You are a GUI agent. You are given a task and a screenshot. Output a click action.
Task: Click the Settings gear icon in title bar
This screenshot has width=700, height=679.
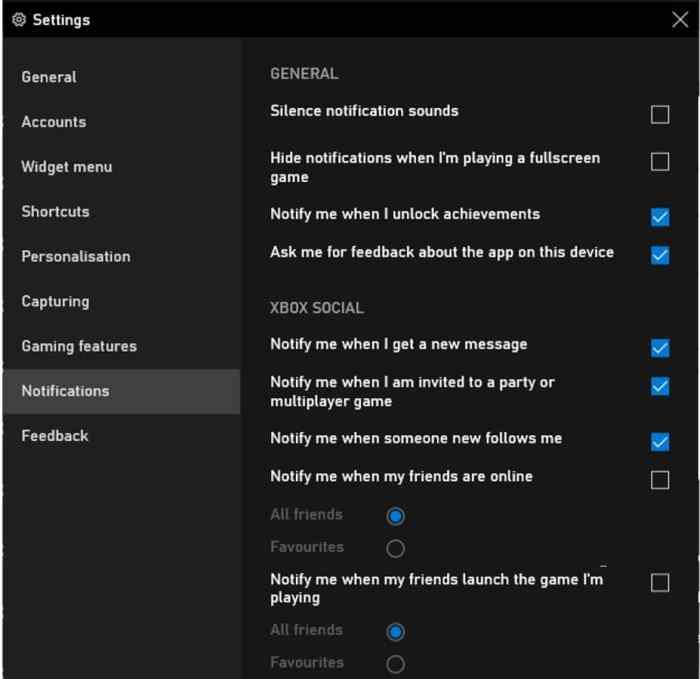pos(19,20)
